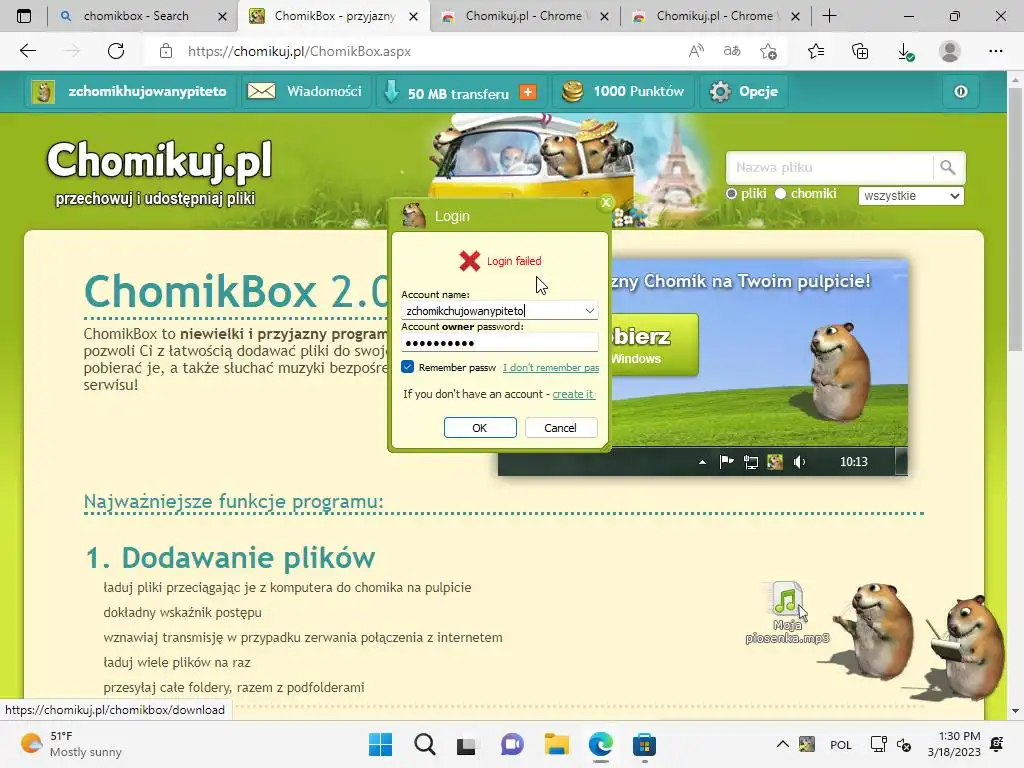The width and height of the screenshot is (1024, 768).
Task: Click the browser back arrow
Action: (x=27, y=51)
